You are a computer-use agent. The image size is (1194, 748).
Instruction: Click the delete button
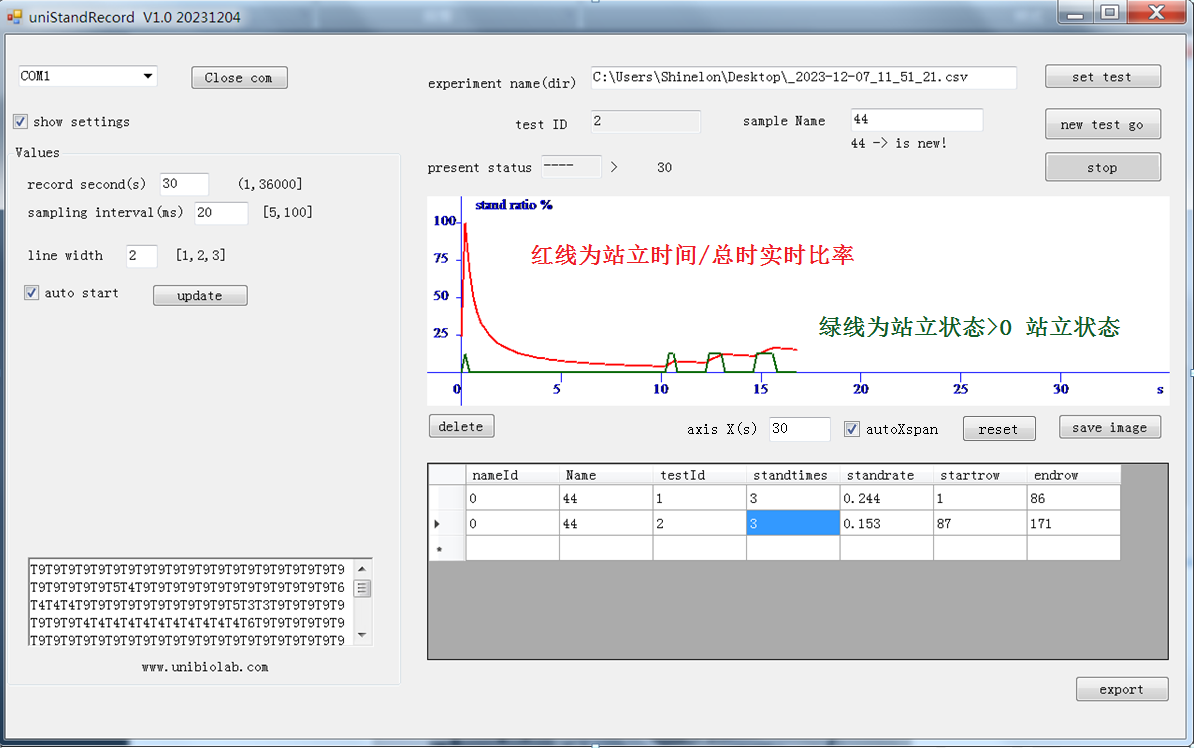click(x=461, y=427)
